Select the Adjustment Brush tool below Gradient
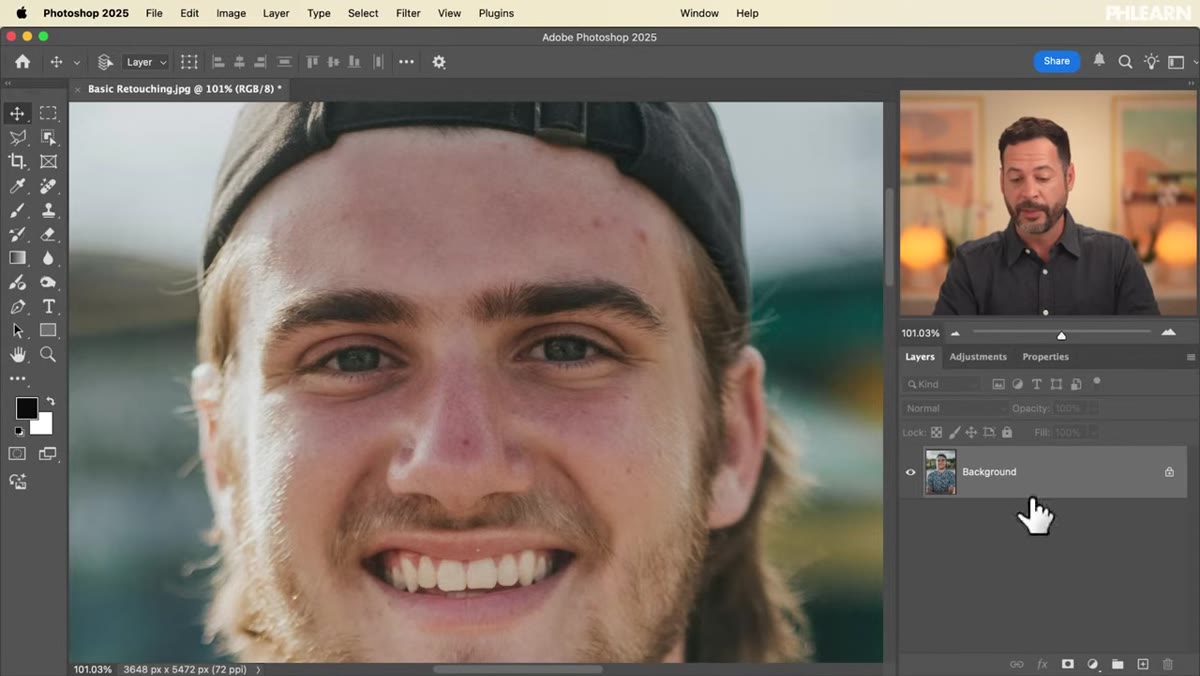The width and height of the screenshot is (1200, 676). tap(17, 283)
